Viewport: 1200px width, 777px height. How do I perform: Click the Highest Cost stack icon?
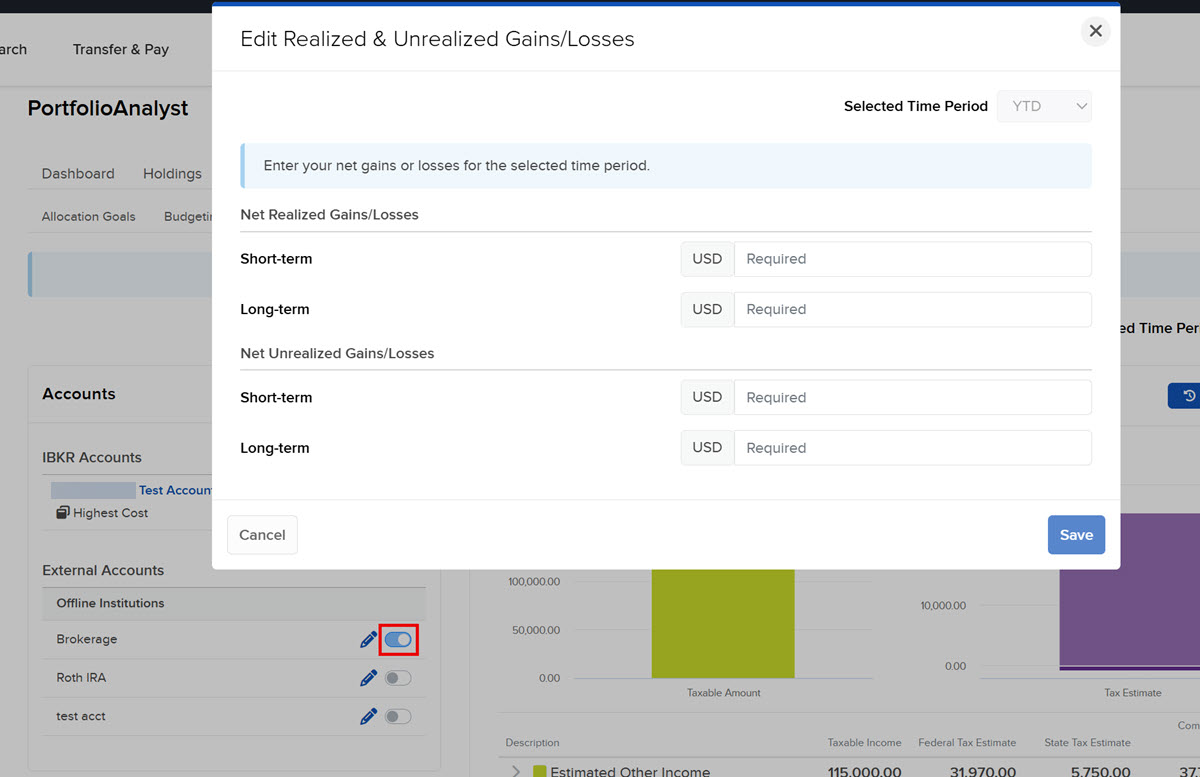63,513
